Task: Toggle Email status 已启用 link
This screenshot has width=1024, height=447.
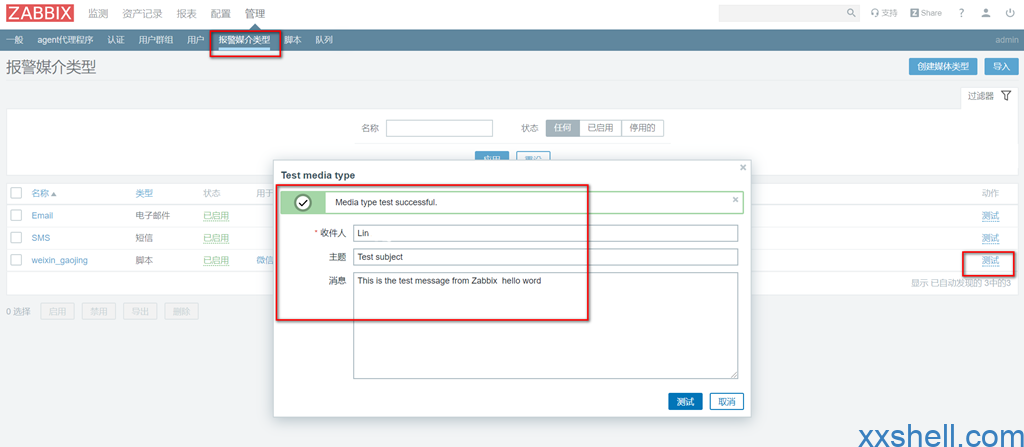Action: tap(216, 216)
